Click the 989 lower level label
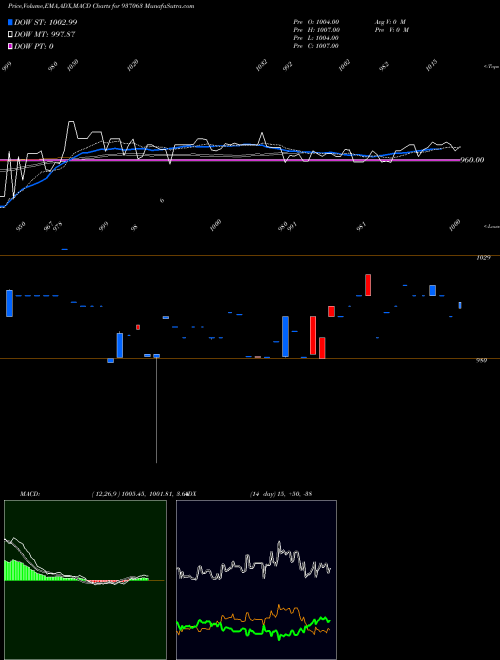Screen dimensions: 500x660 (x=481, y=361)
